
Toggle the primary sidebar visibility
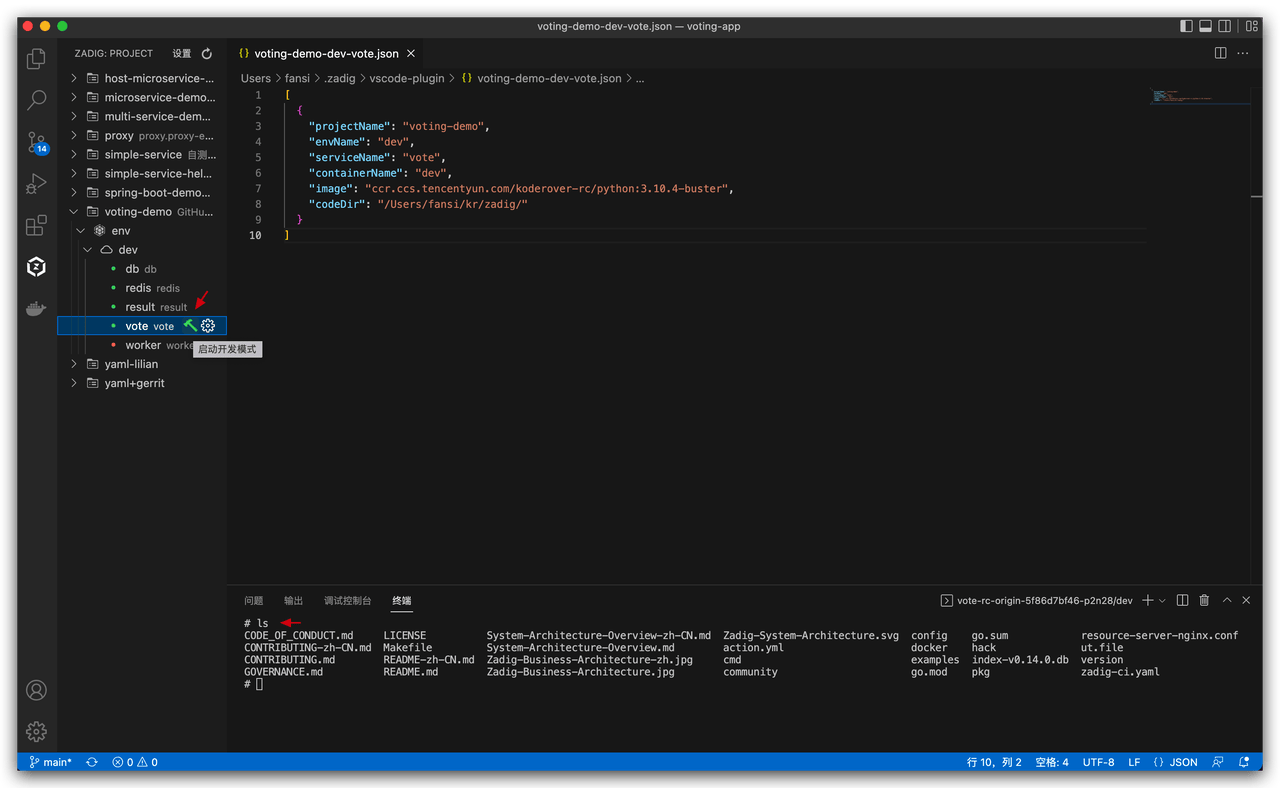click(x=1186, y=26)
